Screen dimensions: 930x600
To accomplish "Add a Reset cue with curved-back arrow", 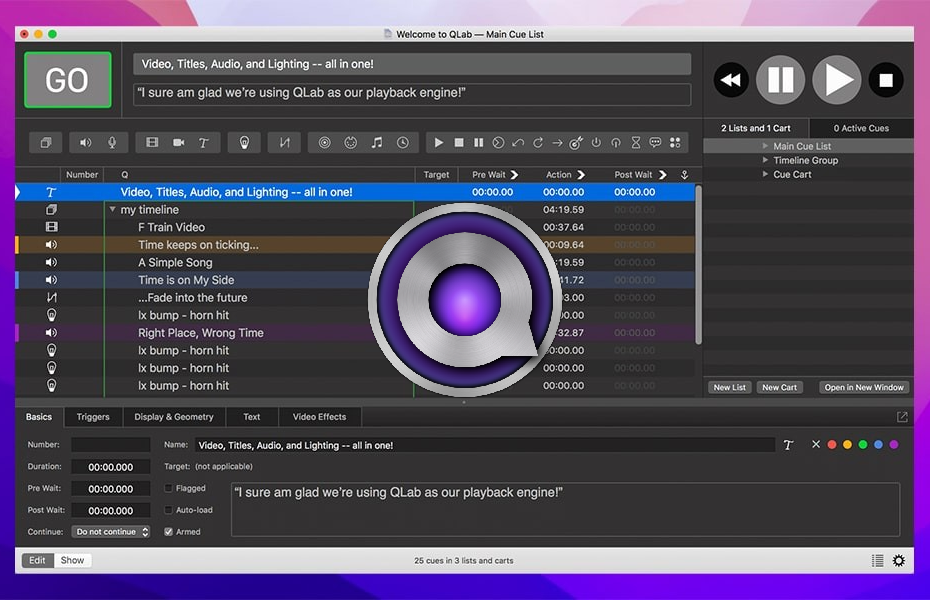I will (518, 143).
